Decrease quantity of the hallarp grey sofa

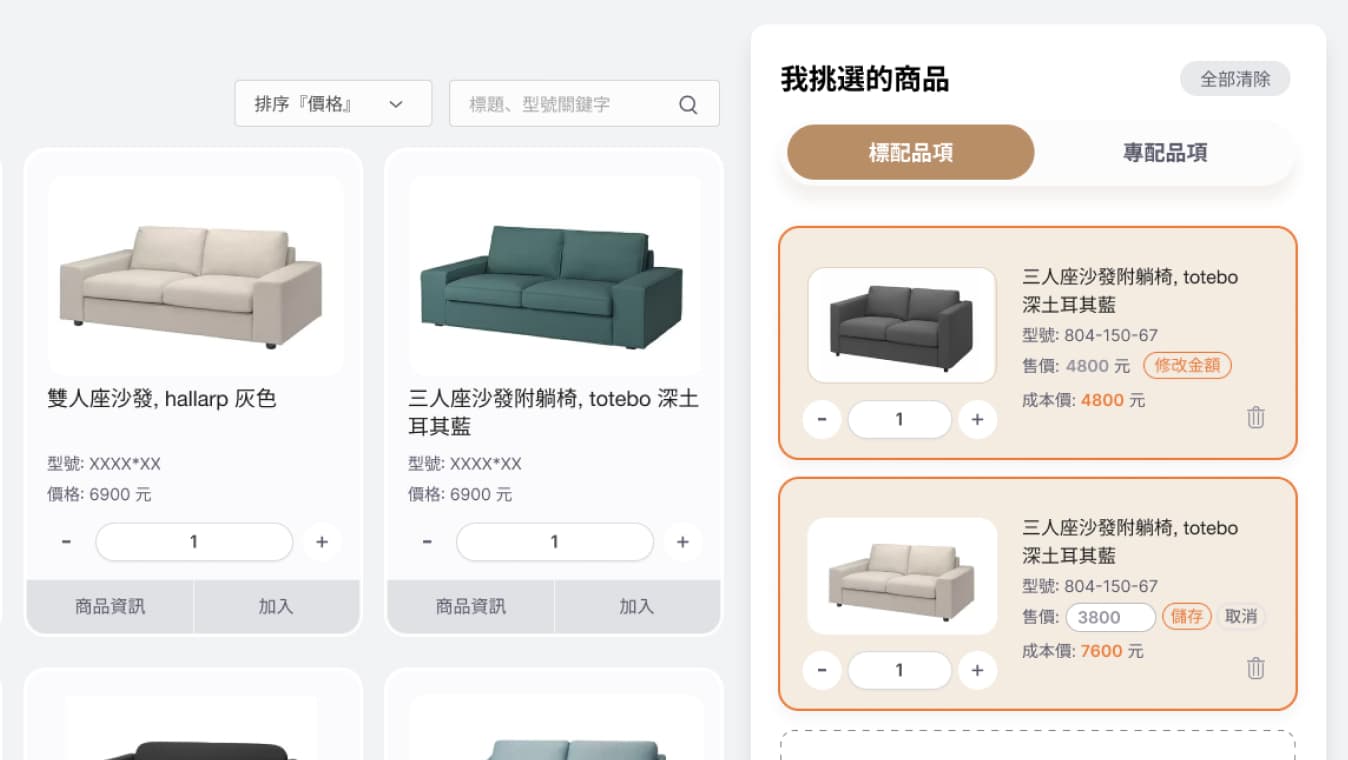pyautogui.click(x=66, y=542)
